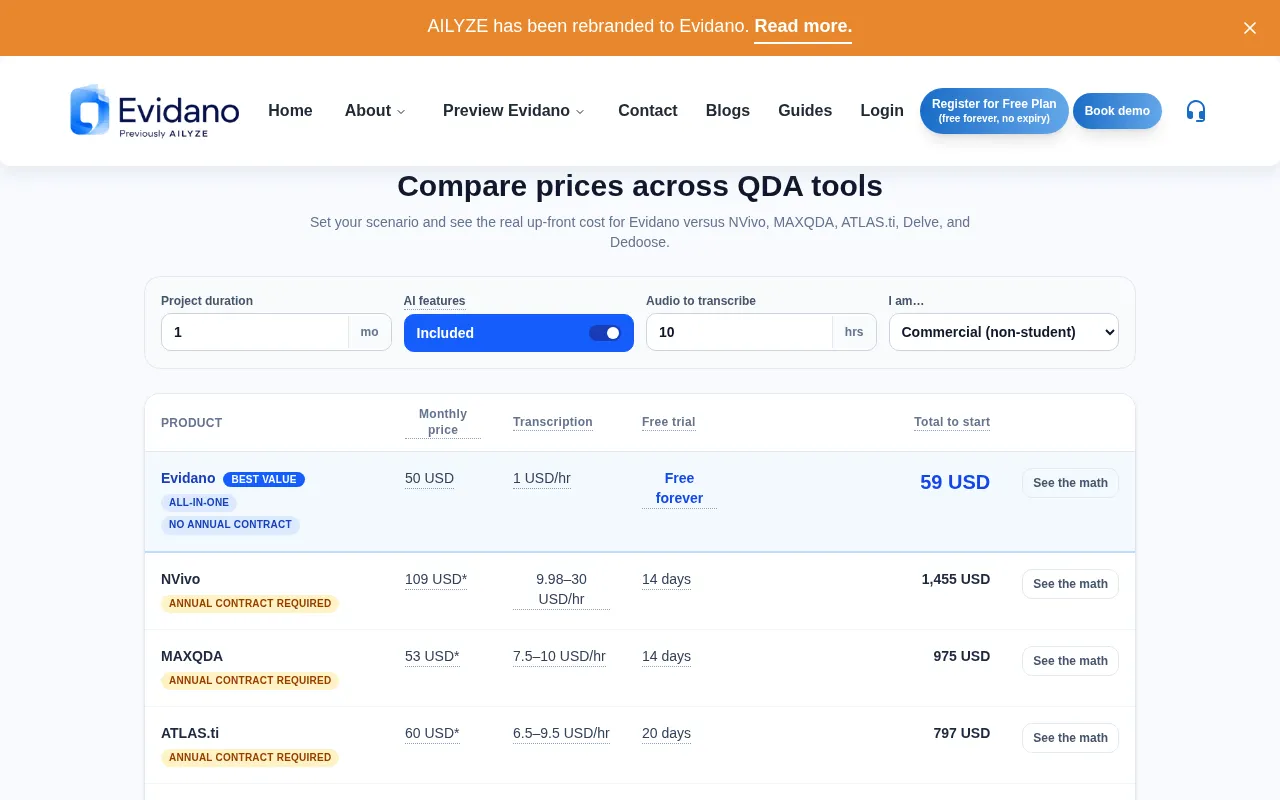This screenshot has width=1280, height=800.
Task: Click NVivo's ANNUAL CONTRACT REQUIRED badge
Action: [x=250, y=603]
